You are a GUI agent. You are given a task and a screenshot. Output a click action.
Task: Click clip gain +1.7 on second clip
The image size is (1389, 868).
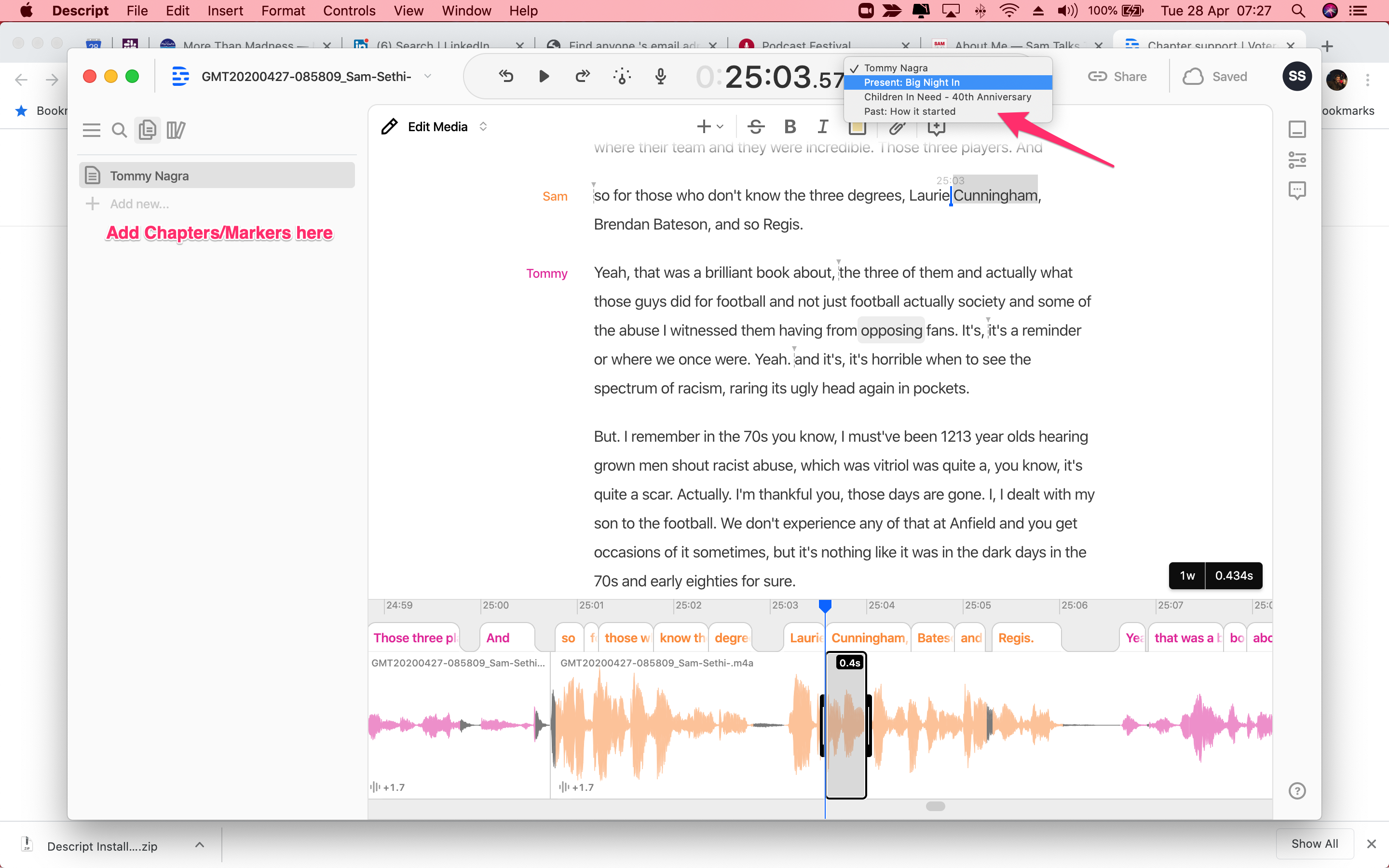[576, 787]
